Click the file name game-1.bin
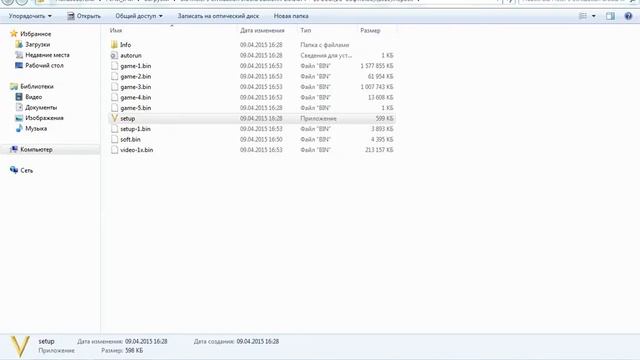The height and width of the screenshot is (360, 640). pos(136,66)
